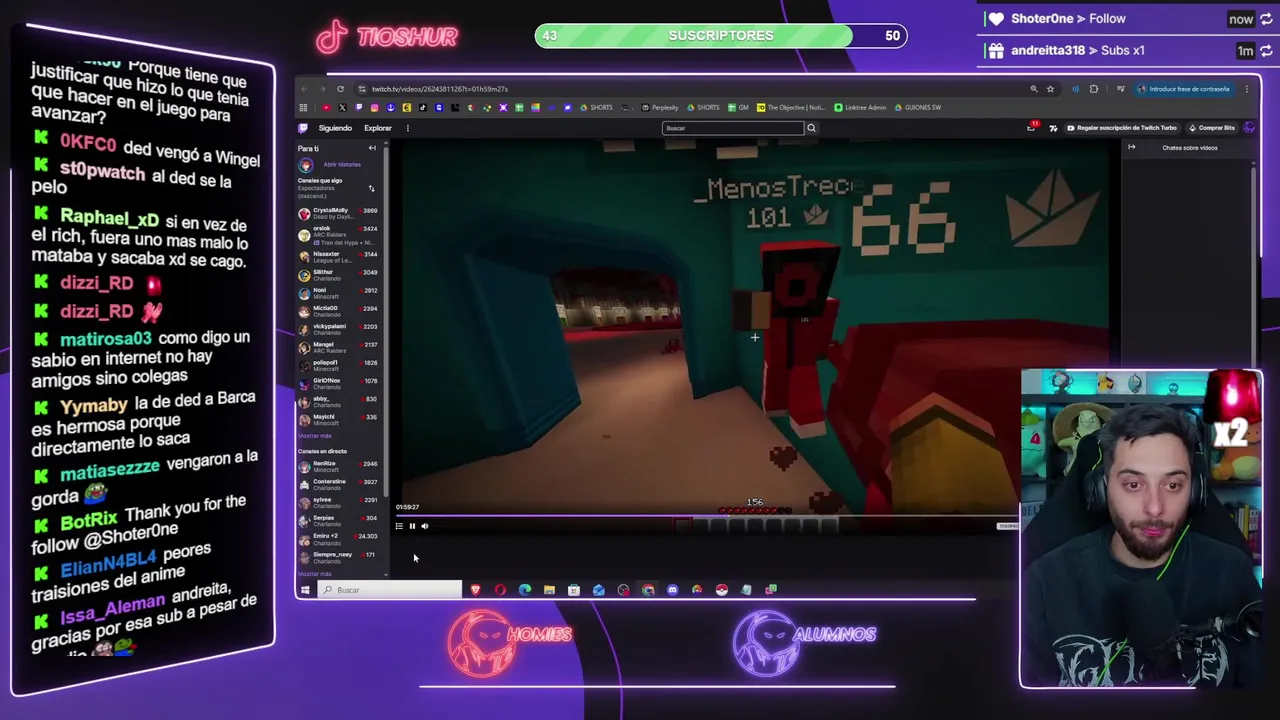Open the Twitch three-dot more menu

[x=407, y=128]
